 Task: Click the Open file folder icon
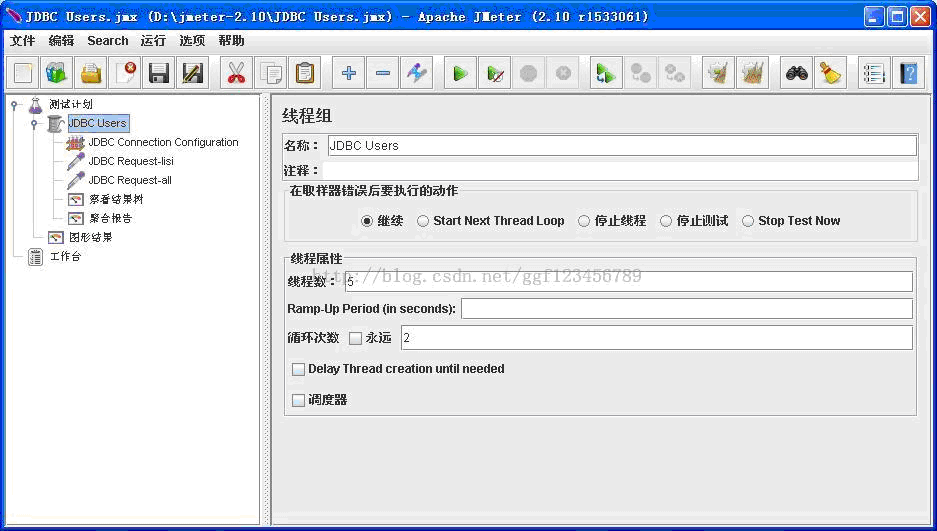click(91, 73)
